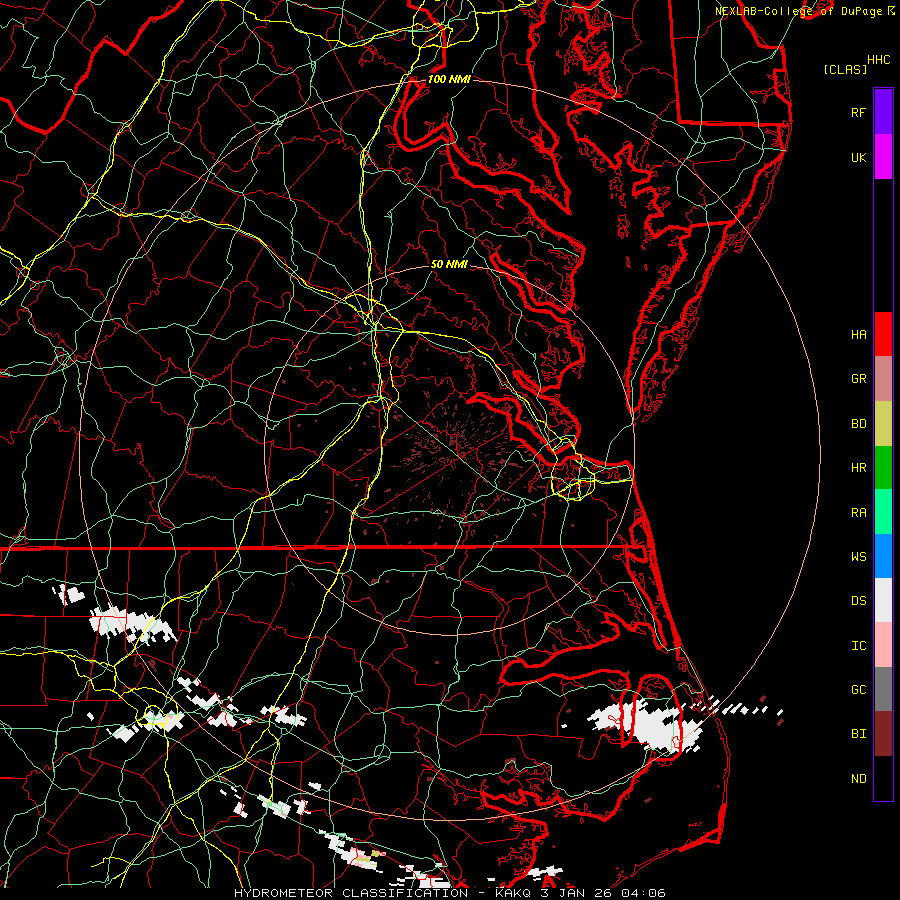Screen dimensions: 900x900
Task: Click the GR legend color swatch
Action: (x=883, y=379)
